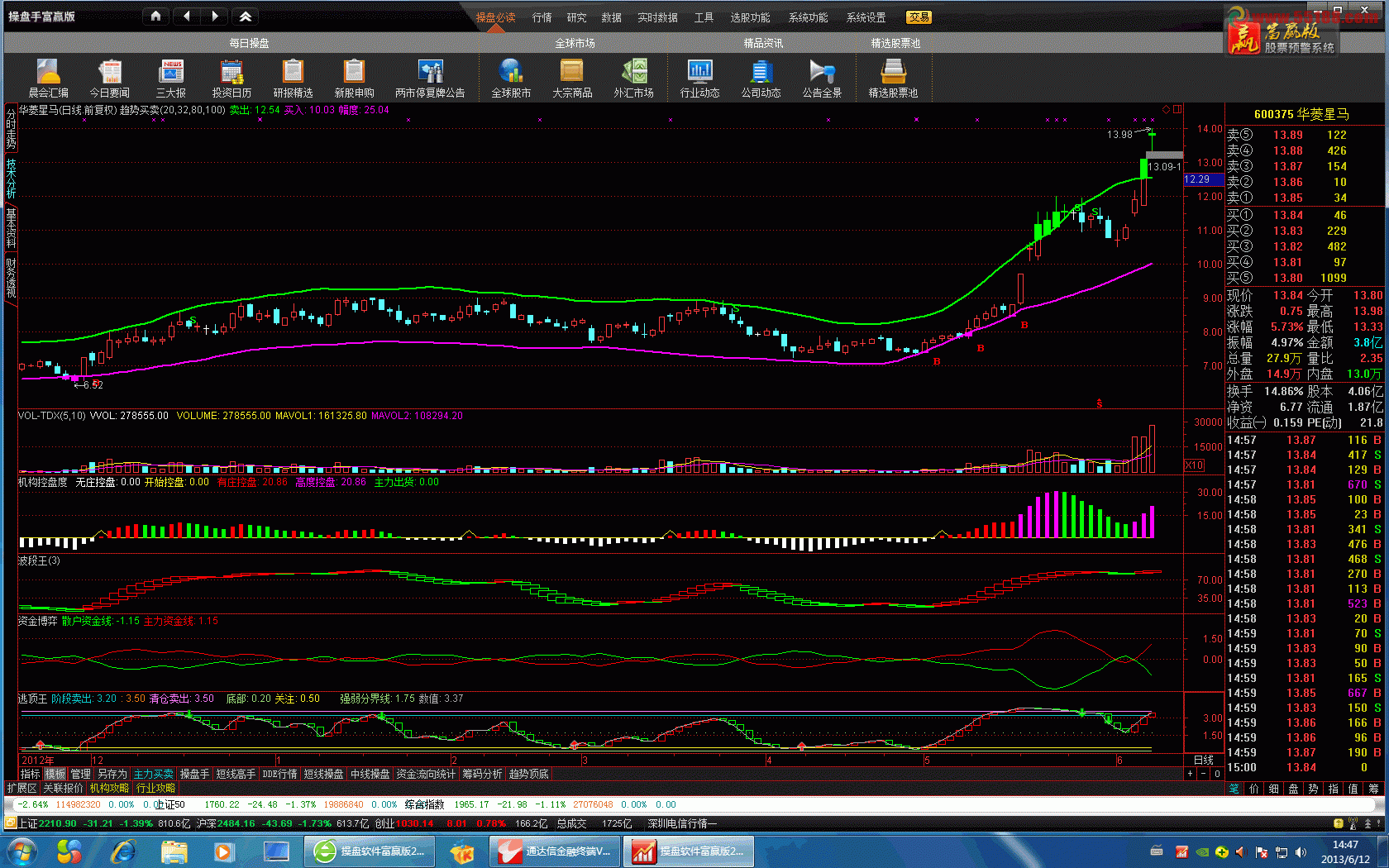
Task: Select the 短线高手 indicator tab
Action: click(x=236, y=774)
